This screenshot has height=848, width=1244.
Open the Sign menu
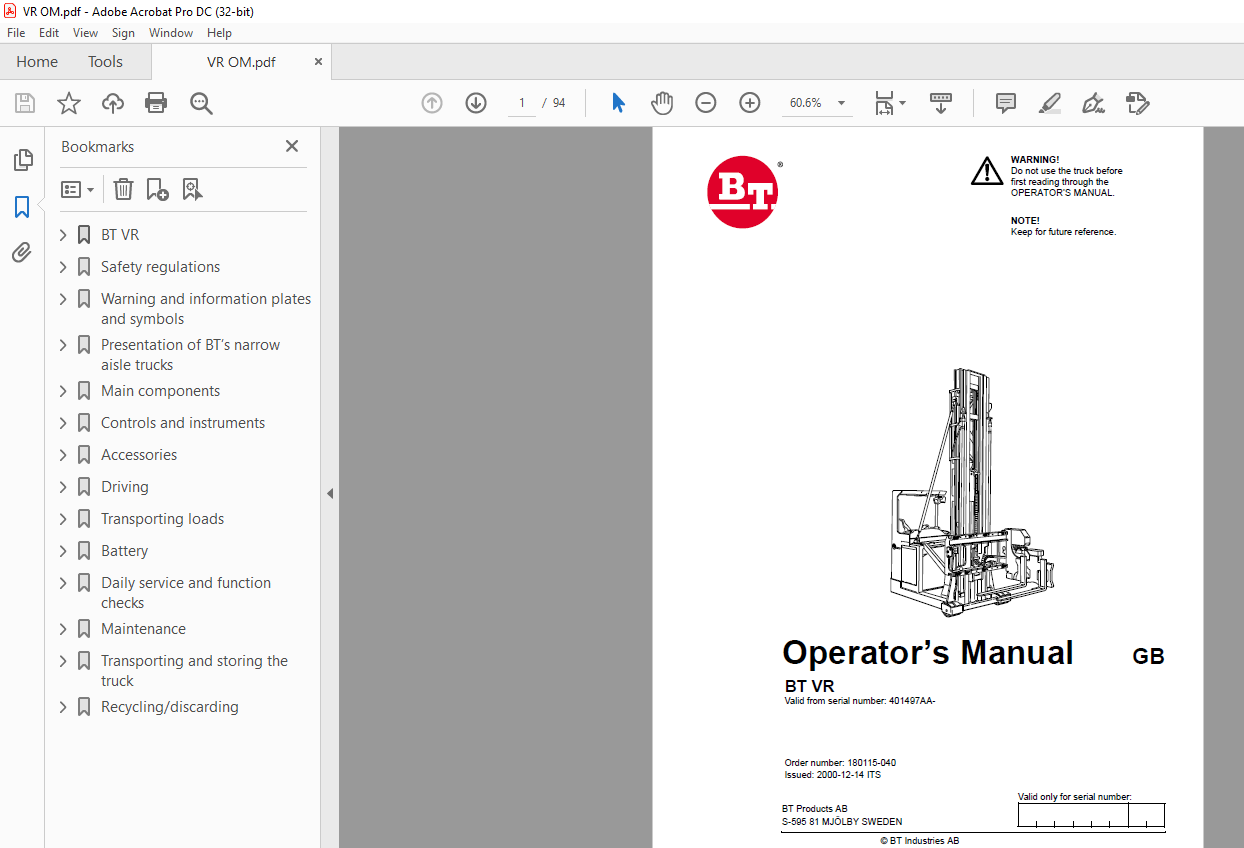pos(123,33)
